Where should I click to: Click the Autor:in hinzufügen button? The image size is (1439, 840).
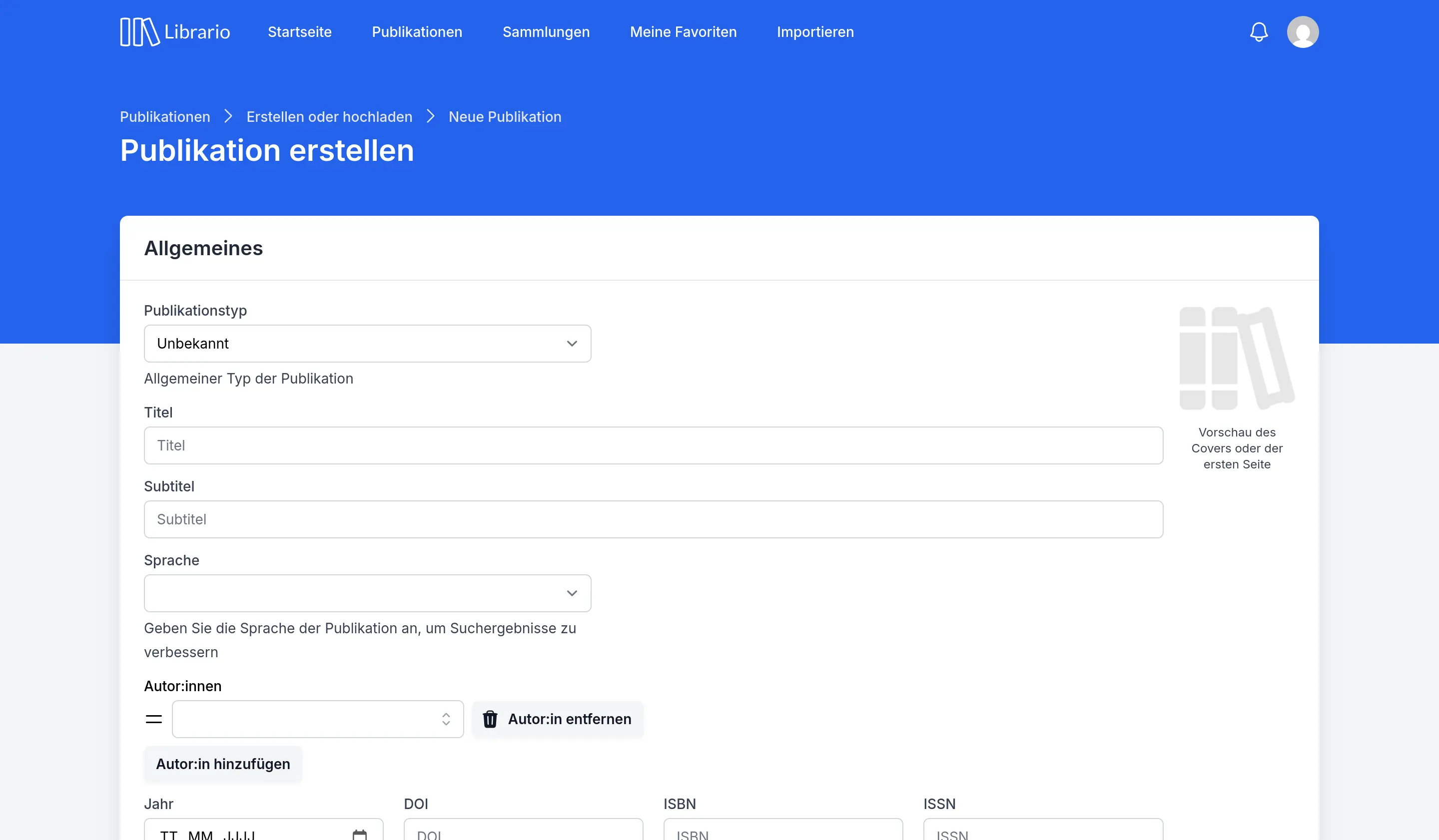[223, 764]
